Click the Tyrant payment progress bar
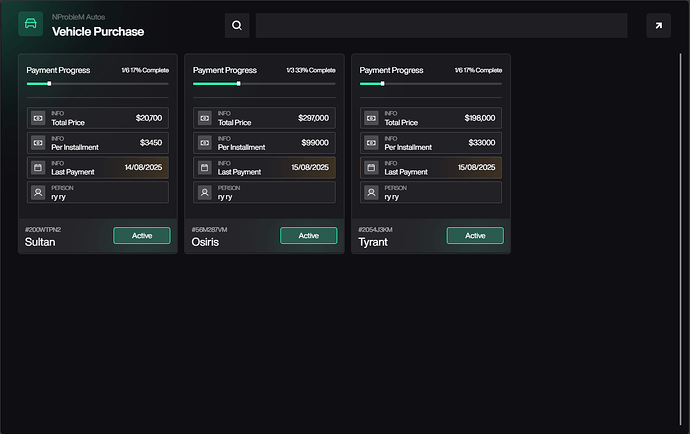Image resolution: width=690 pixels, height=434 pixels. click(x=430, y=84)
